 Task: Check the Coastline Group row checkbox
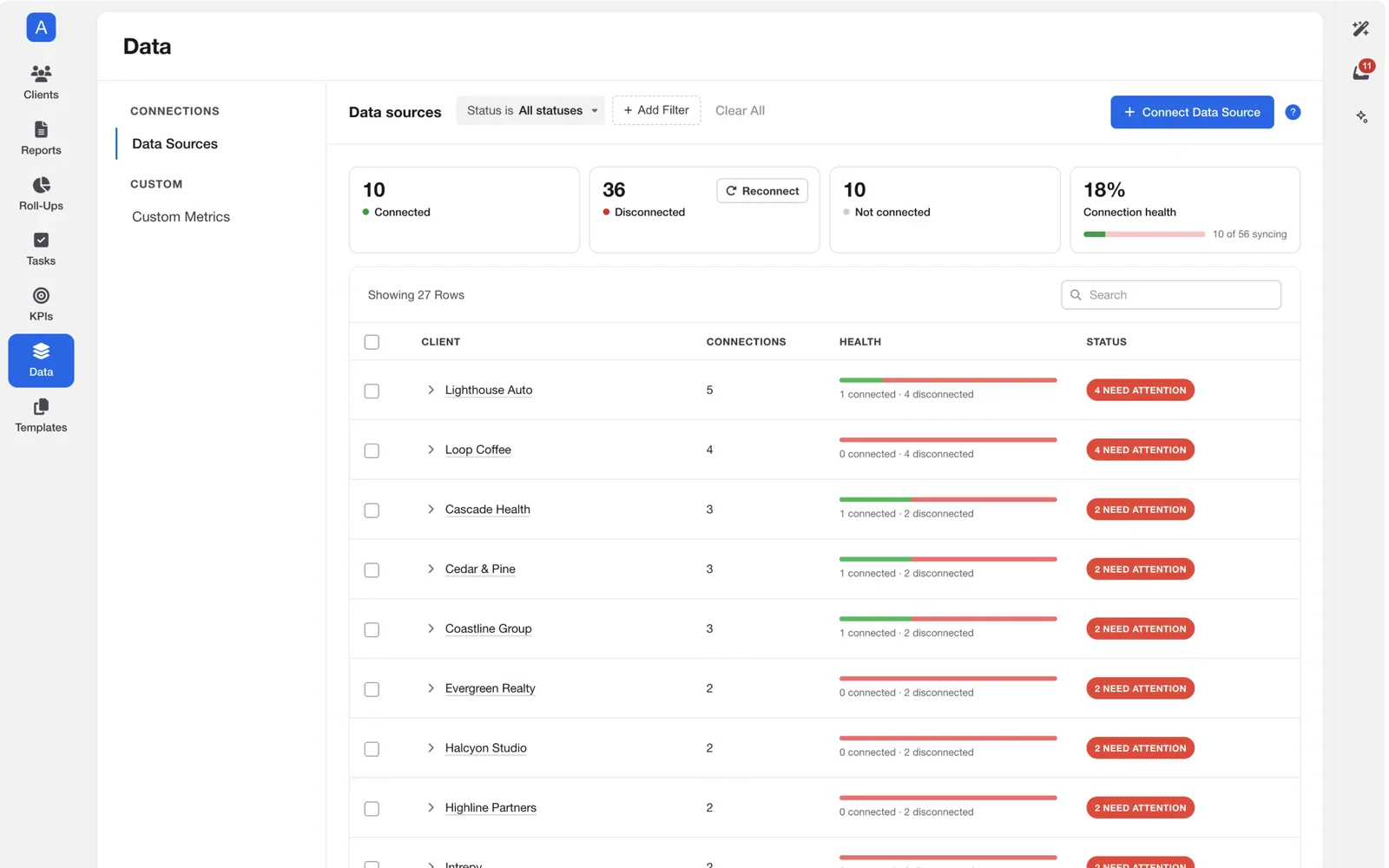pyautogui.click(x=372, y=630)
